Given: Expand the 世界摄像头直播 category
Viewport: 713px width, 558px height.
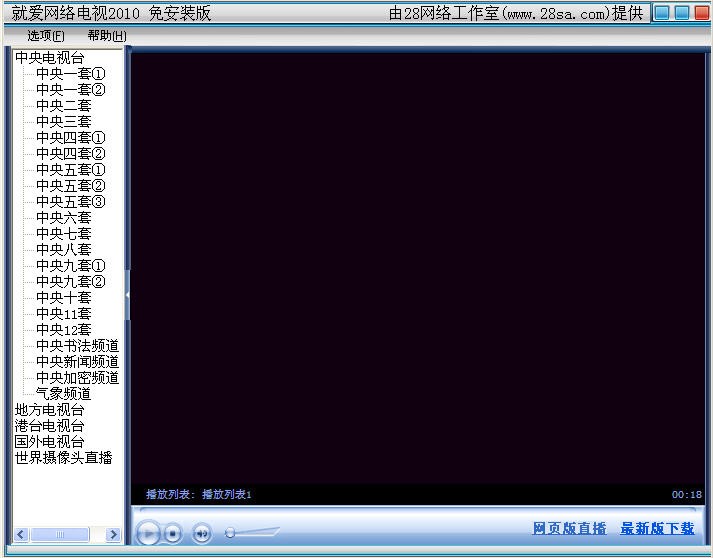Looking at the screenshot, I should click(x=63, y=457).
